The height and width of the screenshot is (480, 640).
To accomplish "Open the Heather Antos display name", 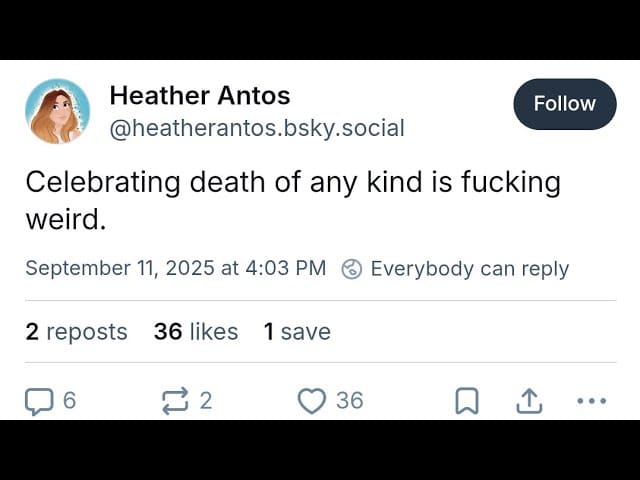I will [x=199, y=96].
